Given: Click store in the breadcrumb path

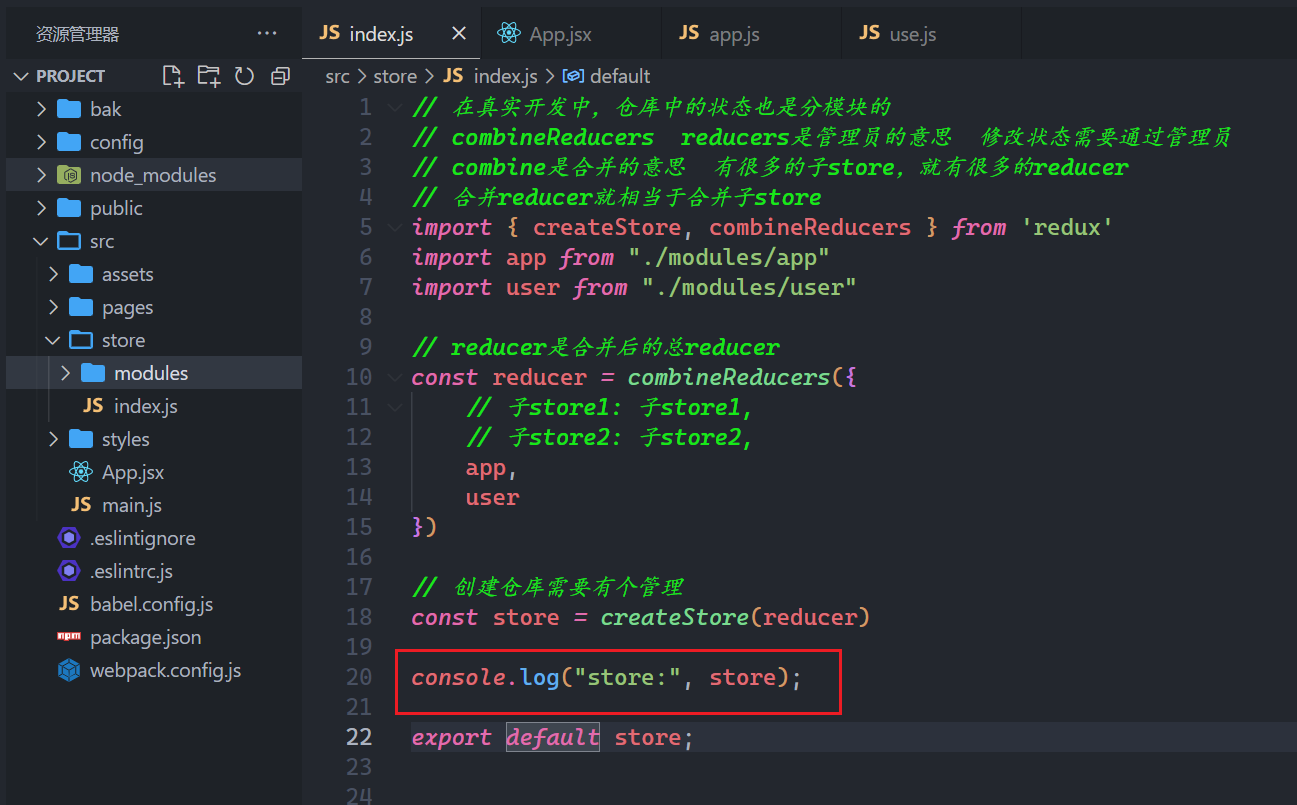Looking at the screenshot, I should click(394, 76).
